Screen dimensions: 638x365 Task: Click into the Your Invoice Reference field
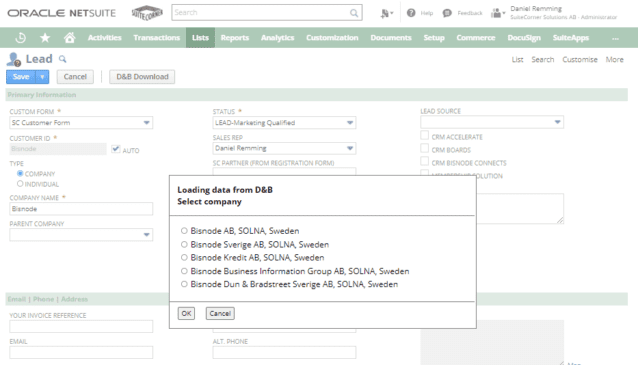[81, 326]
